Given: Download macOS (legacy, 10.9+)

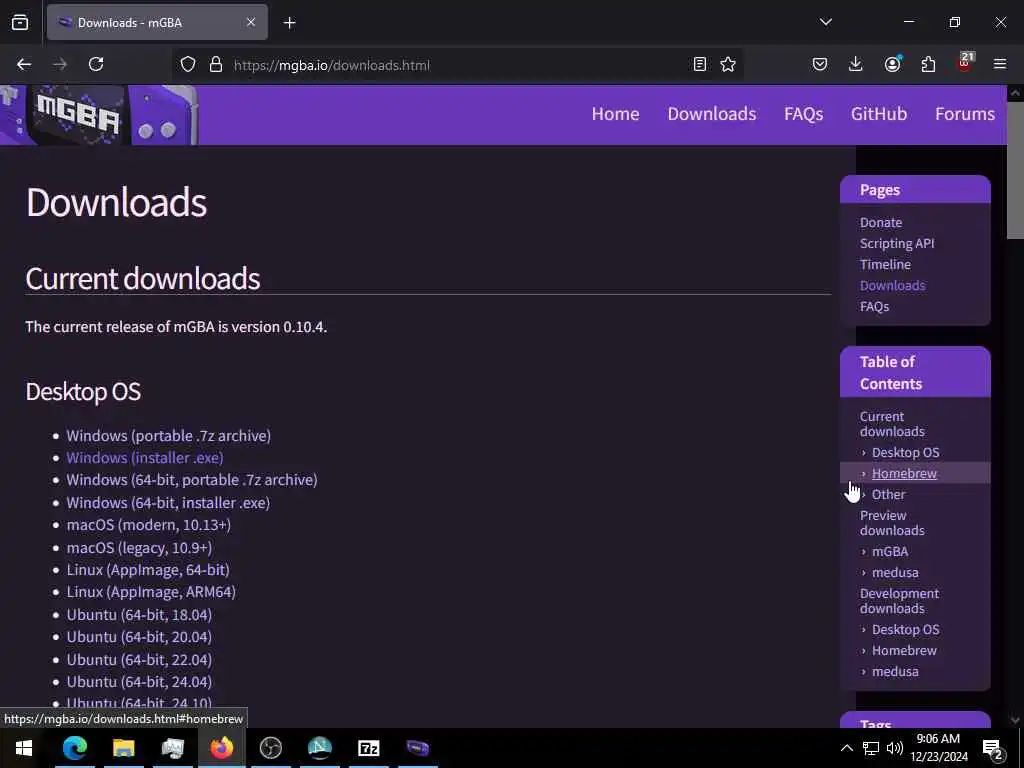Looking at the screenshot, I should tap(139, 548).
